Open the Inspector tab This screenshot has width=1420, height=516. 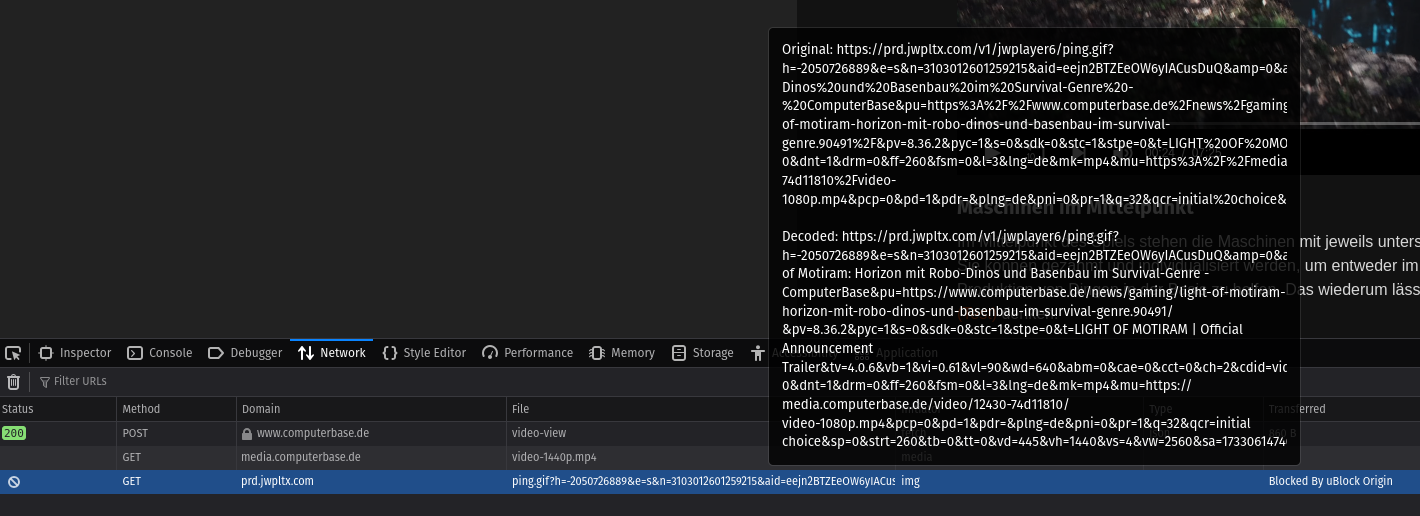click(75, 353)
